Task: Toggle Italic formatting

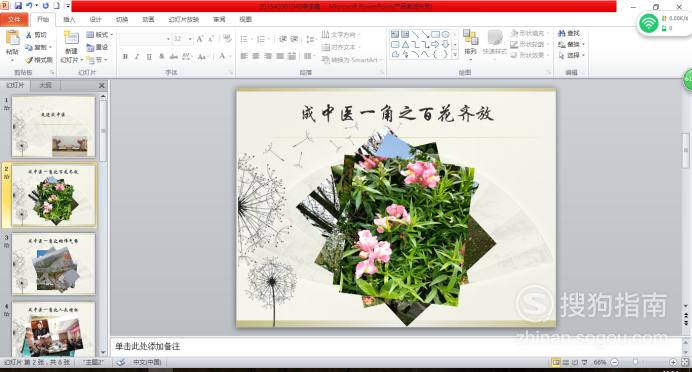Action: (137, 56)
